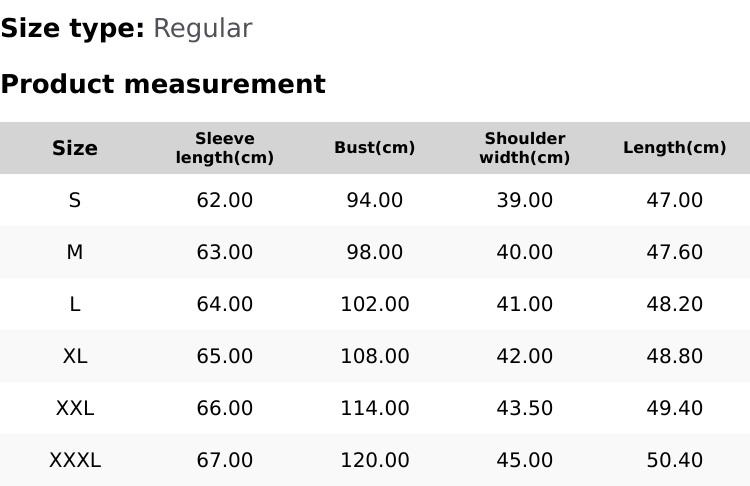
Task: Click the Size type label
Action: pyautogui.click(x=72, y=29)
